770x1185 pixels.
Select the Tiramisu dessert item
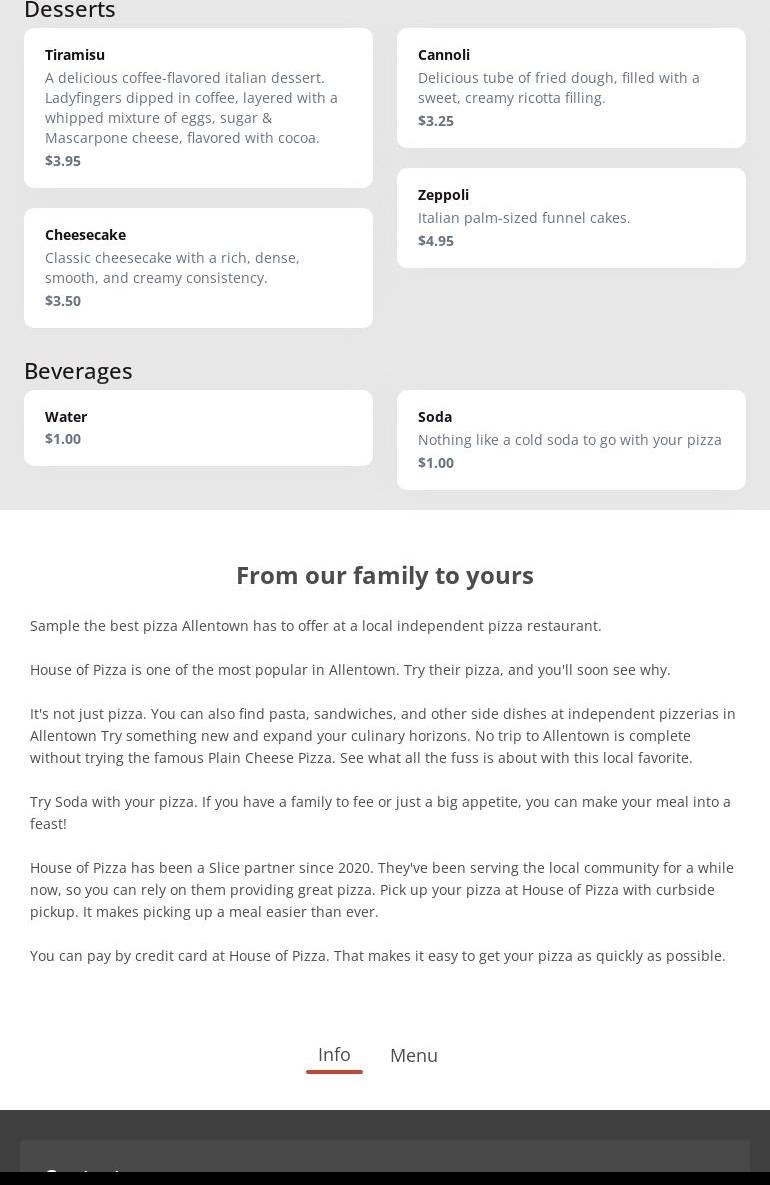(198, 107)
